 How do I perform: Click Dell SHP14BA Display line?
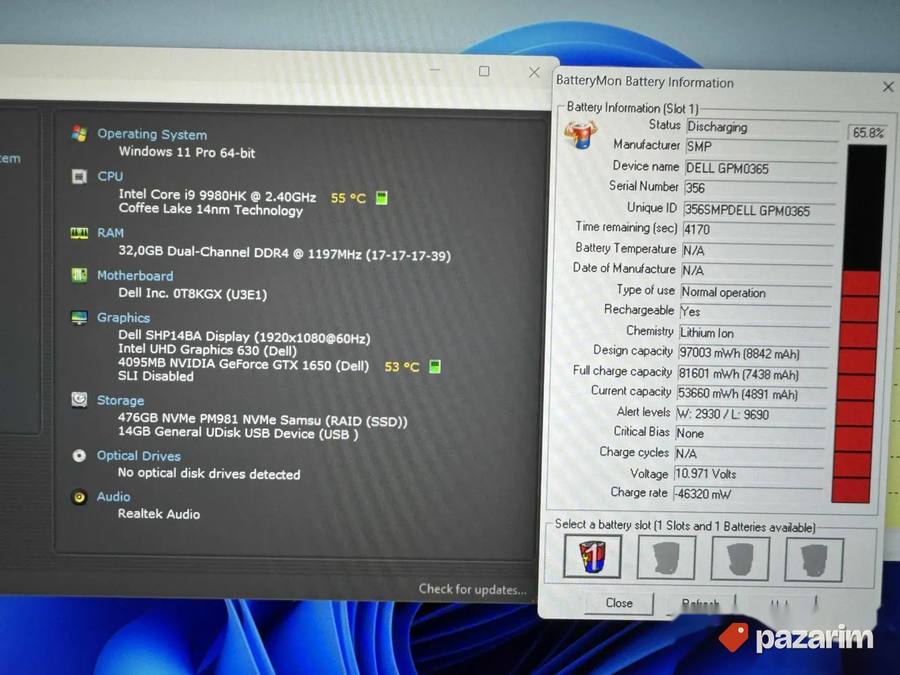point(244,337)
